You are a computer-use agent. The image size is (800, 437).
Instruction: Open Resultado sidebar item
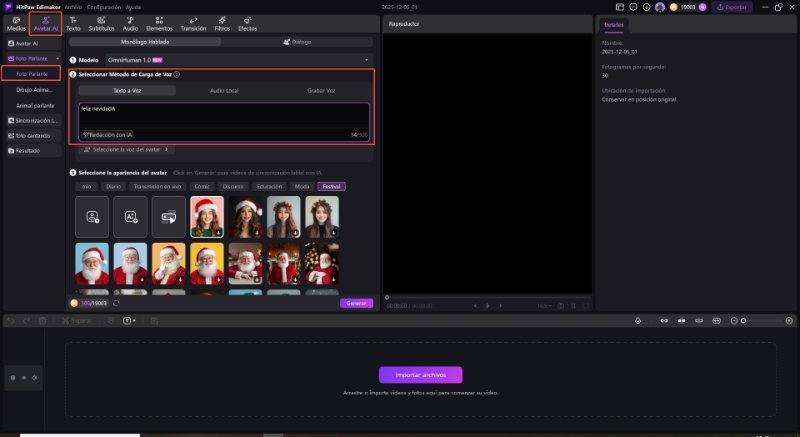point(33,150)
